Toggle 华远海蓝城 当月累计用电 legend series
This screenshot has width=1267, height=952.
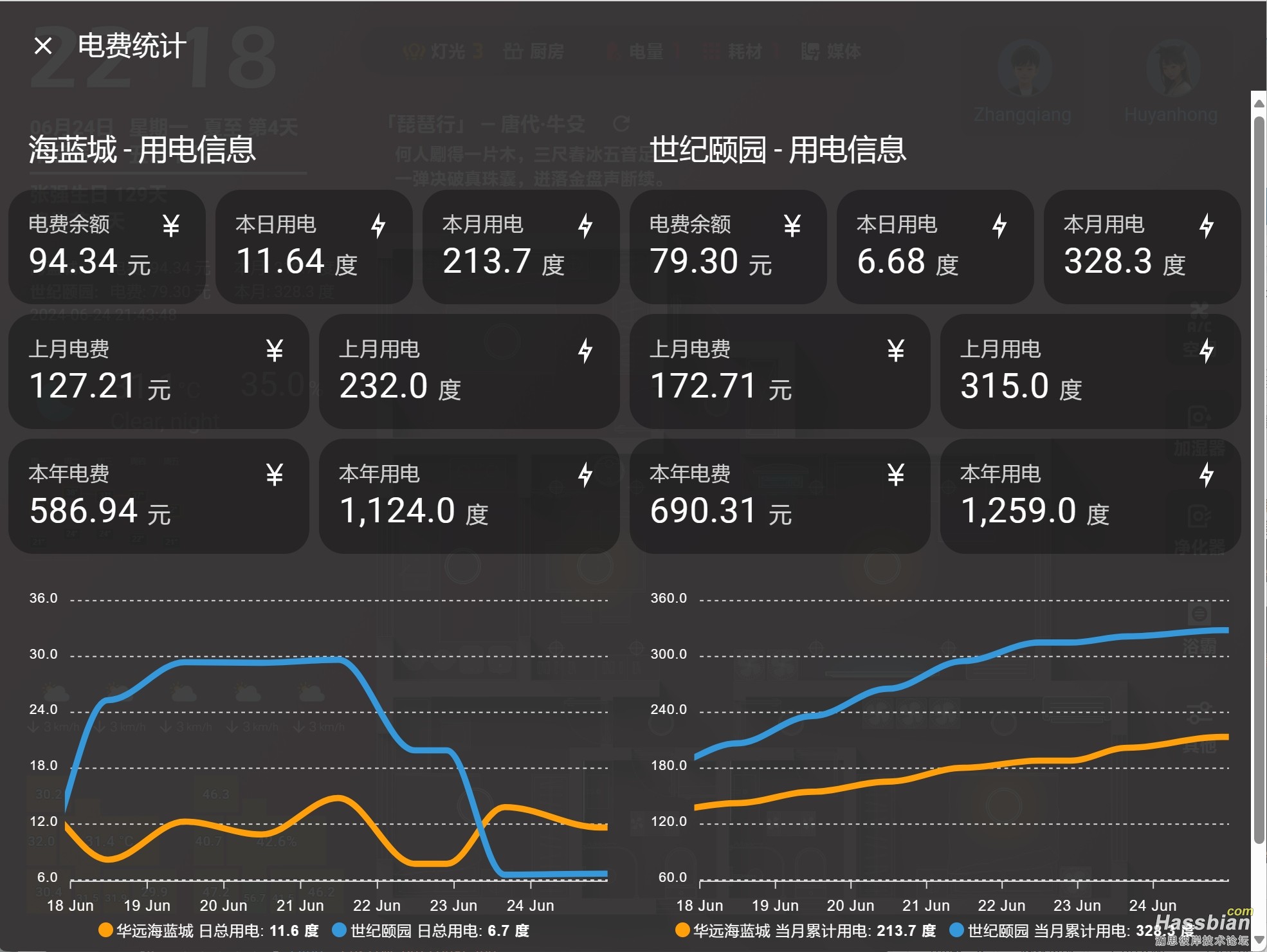pyautogui.click(x=806, y=931)
